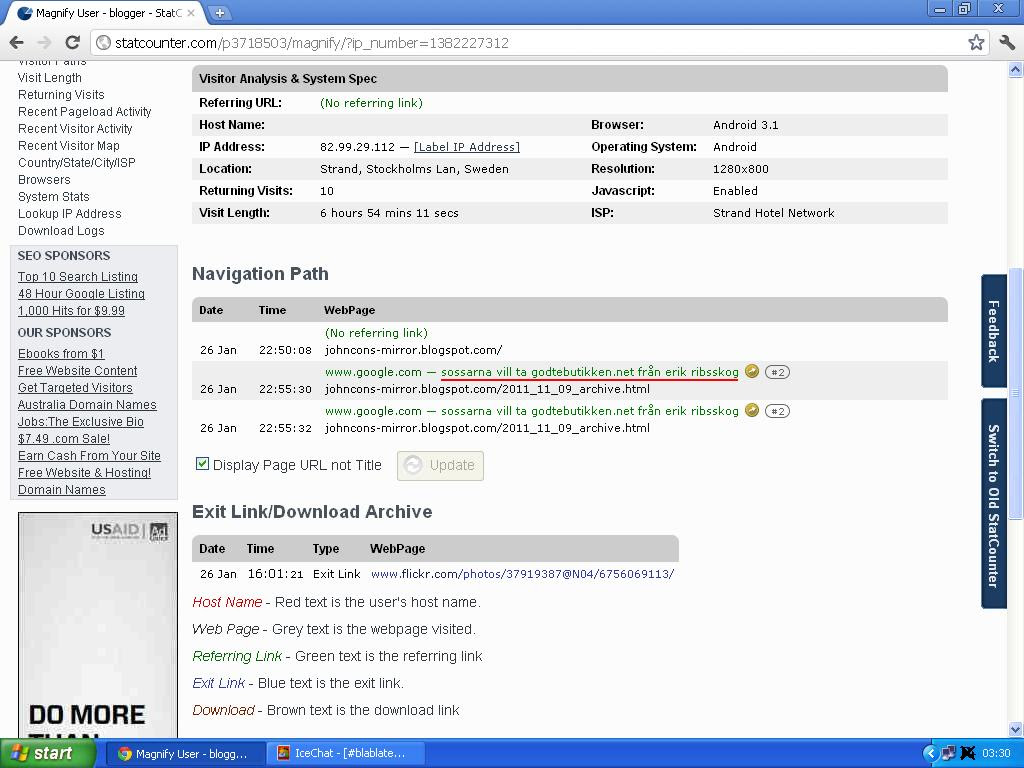Screen dimensions: 1024x768
Task: Click the scrollbar down arrow
Action: click(1016, 729)
